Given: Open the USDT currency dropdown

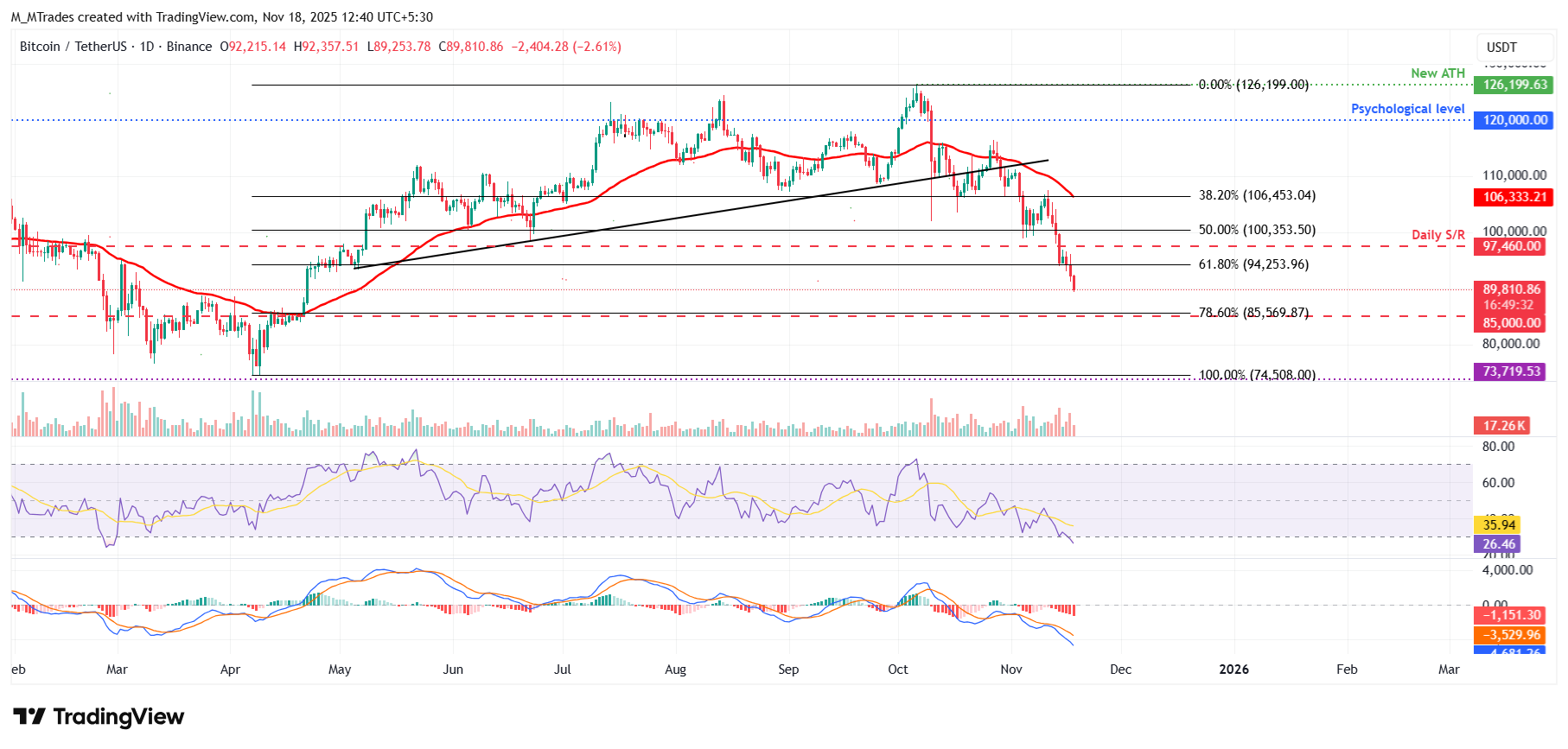Looking at the screenshot, I should pos(1501,48).
